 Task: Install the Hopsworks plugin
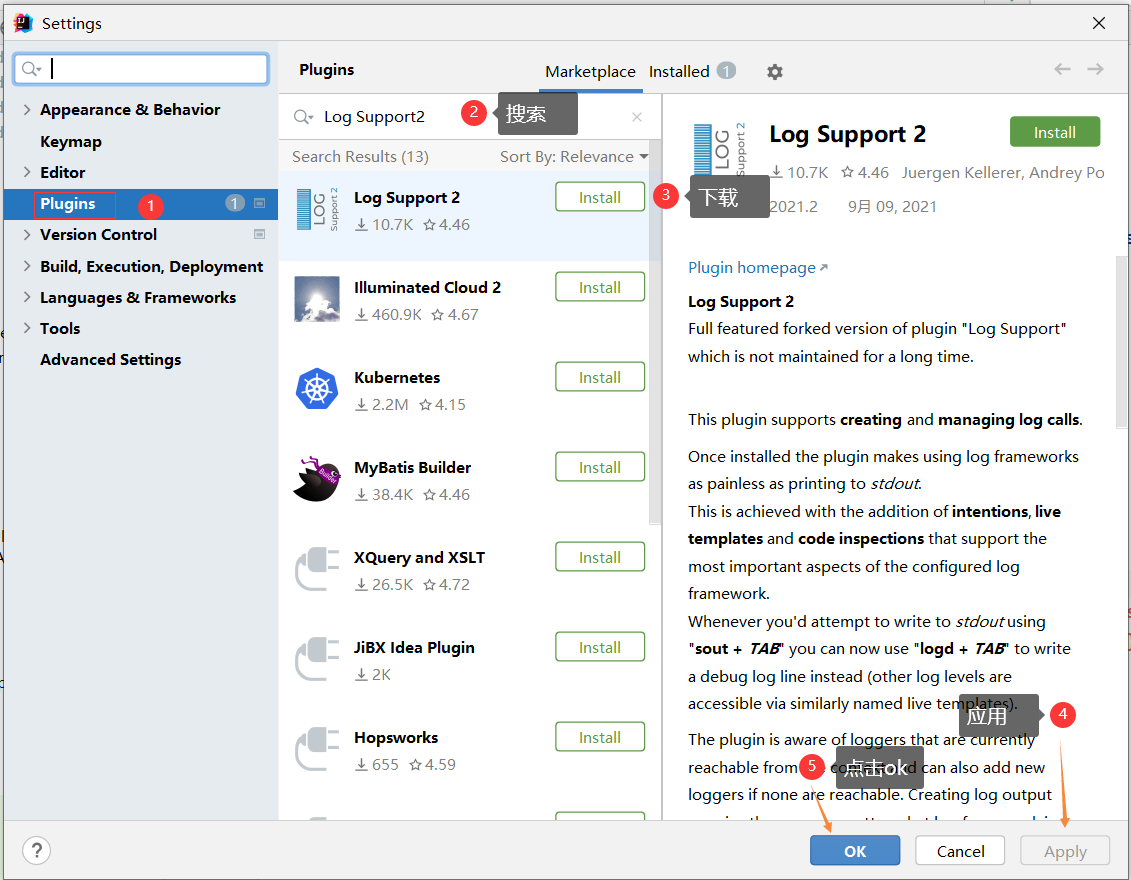pyautogui.click(x=599, y=737)
